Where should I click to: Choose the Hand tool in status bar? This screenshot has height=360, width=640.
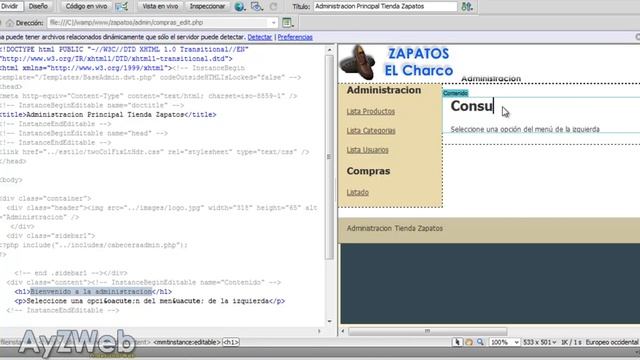pos(469,342)
